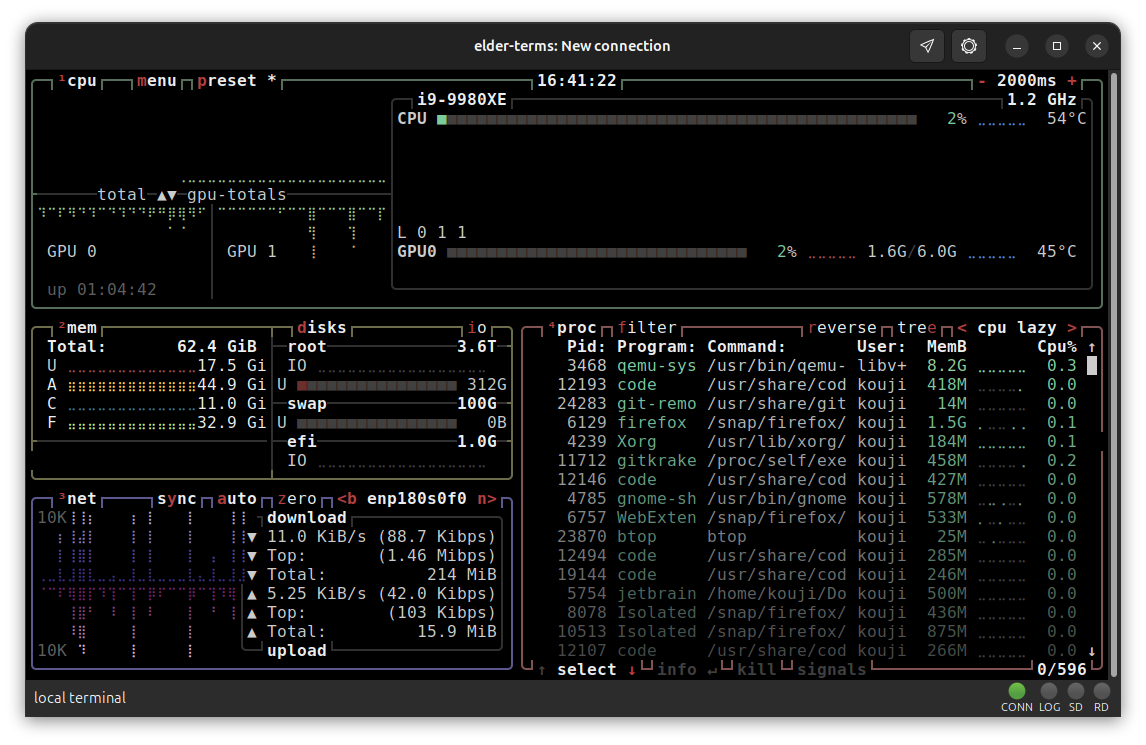Switch to next network interface with n>
This screenshot has height=745, width=1146.
click(x=487, y=499)
